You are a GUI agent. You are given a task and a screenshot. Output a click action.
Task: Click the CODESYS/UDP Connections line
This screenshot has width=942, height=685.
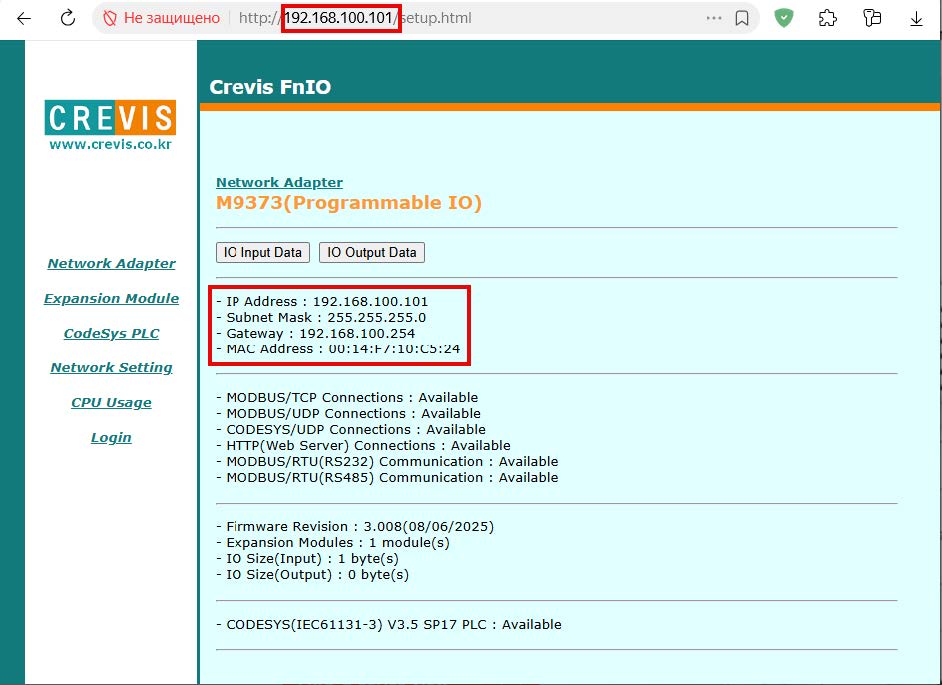coord(351,430)
